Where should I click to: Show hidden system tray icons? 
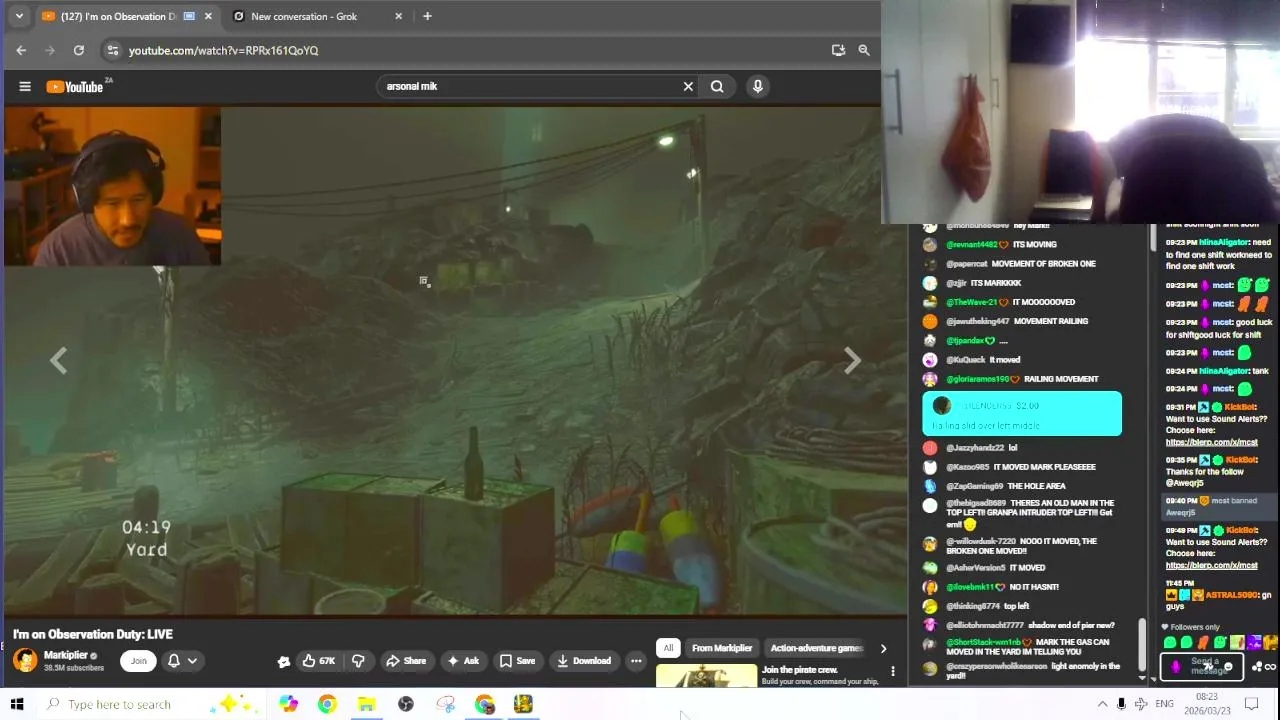tap(1102, 704)
